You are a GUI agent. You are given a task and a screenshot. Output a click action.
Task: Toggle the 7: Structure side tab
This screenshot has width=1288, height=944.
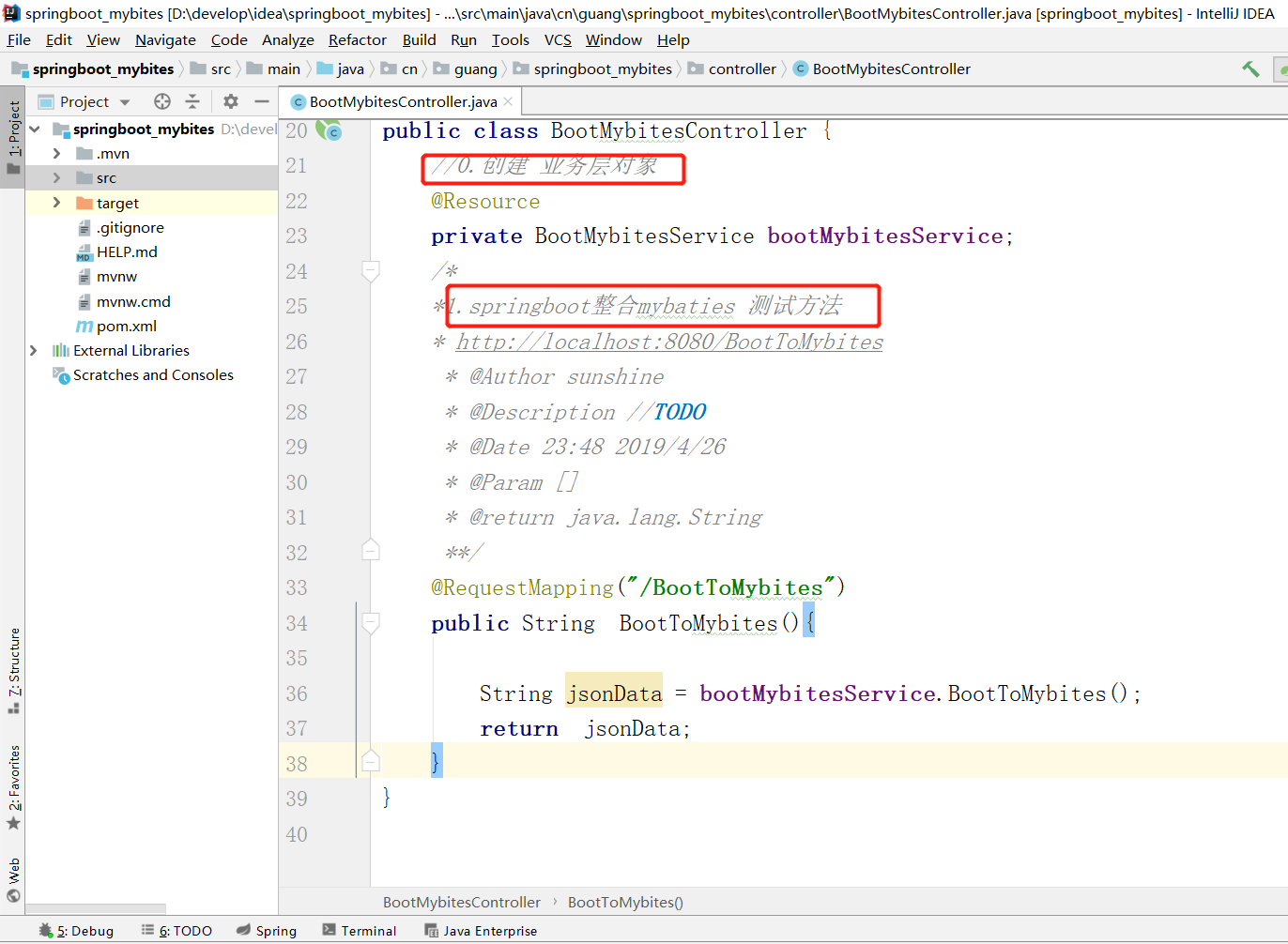pyautogui.click(x=13, y=671)
